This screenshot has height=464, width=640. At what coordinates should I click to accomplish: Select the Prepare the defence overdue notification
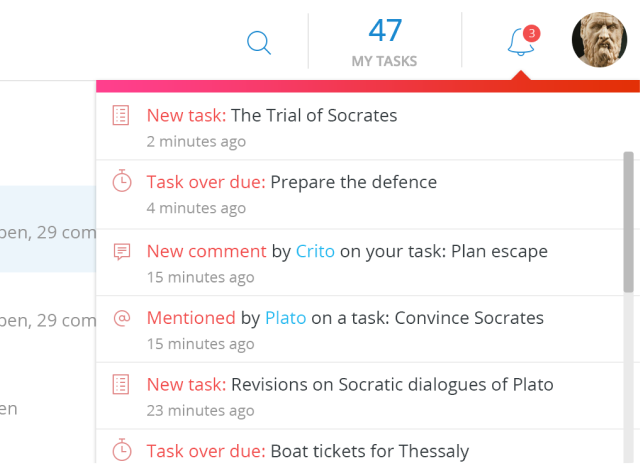tap(353, 182)
